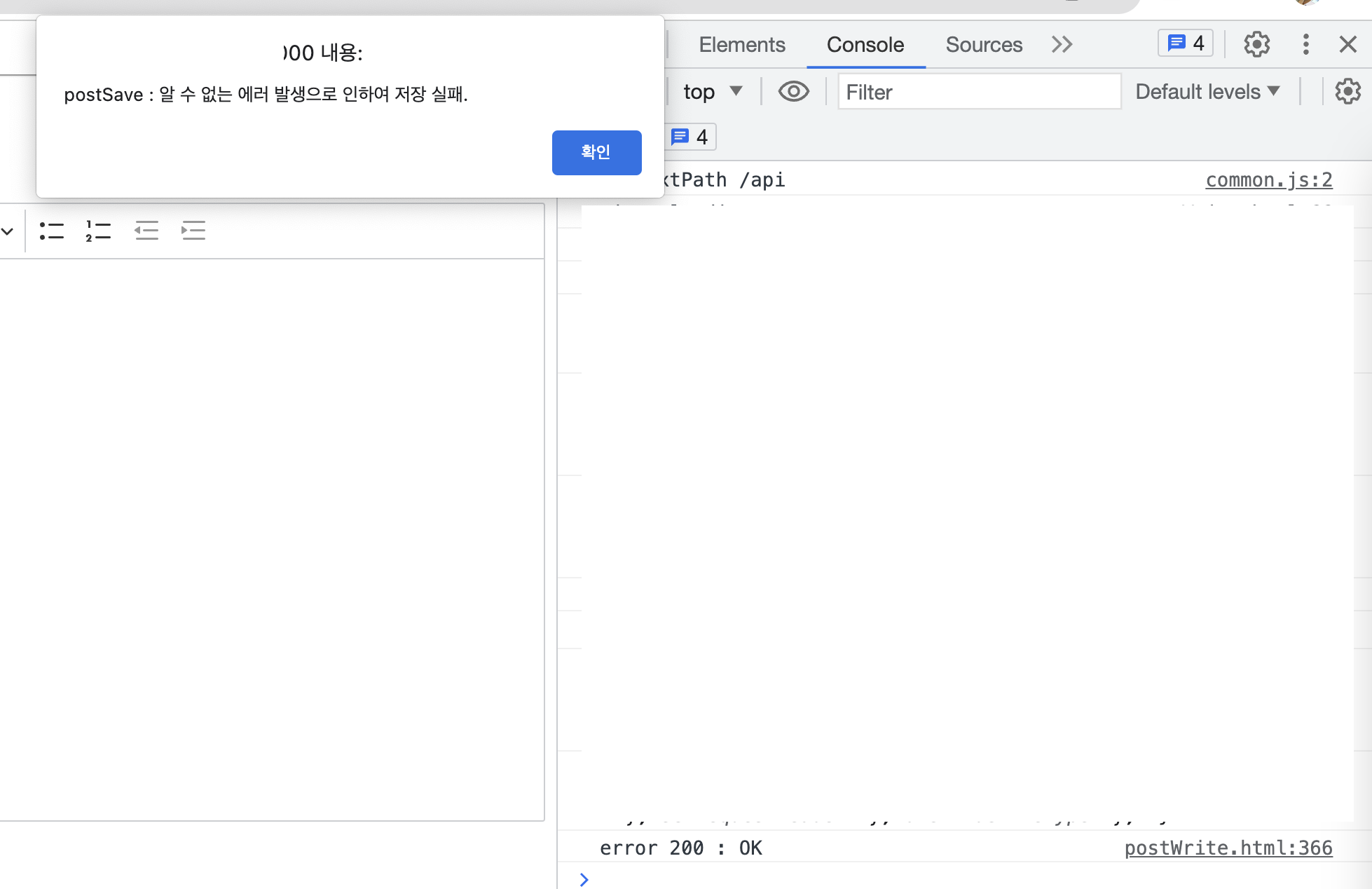Open console settings gear icon

[1347, 92]
